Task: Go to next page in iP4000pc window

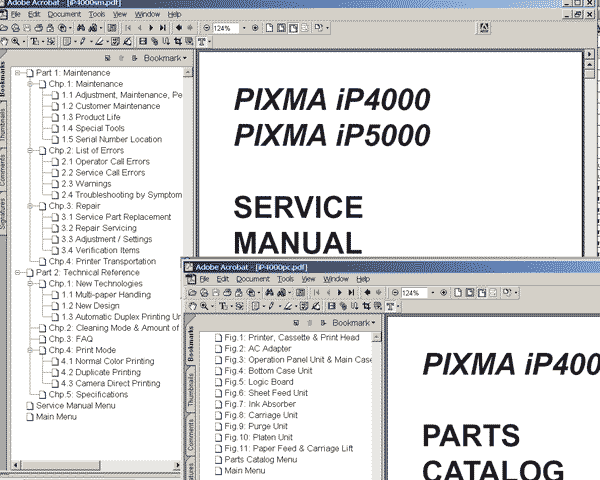Action: point(339,292)
